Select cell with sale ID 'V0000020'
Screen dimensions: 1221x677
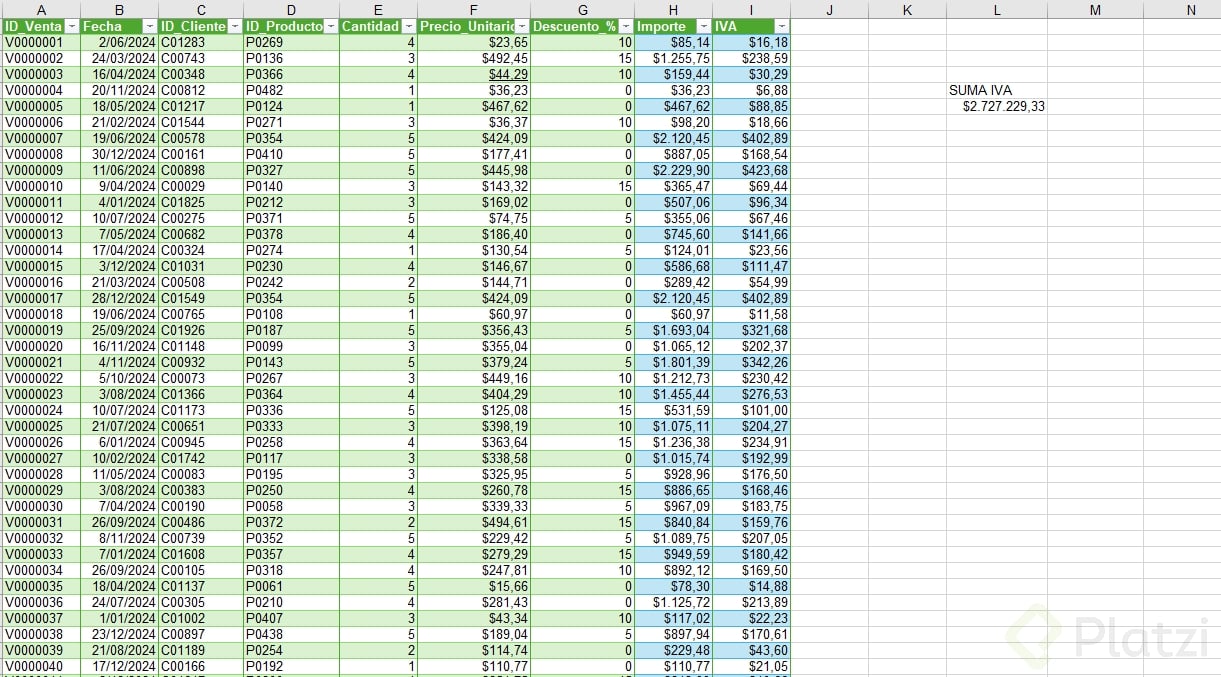[x=40, y=346]
